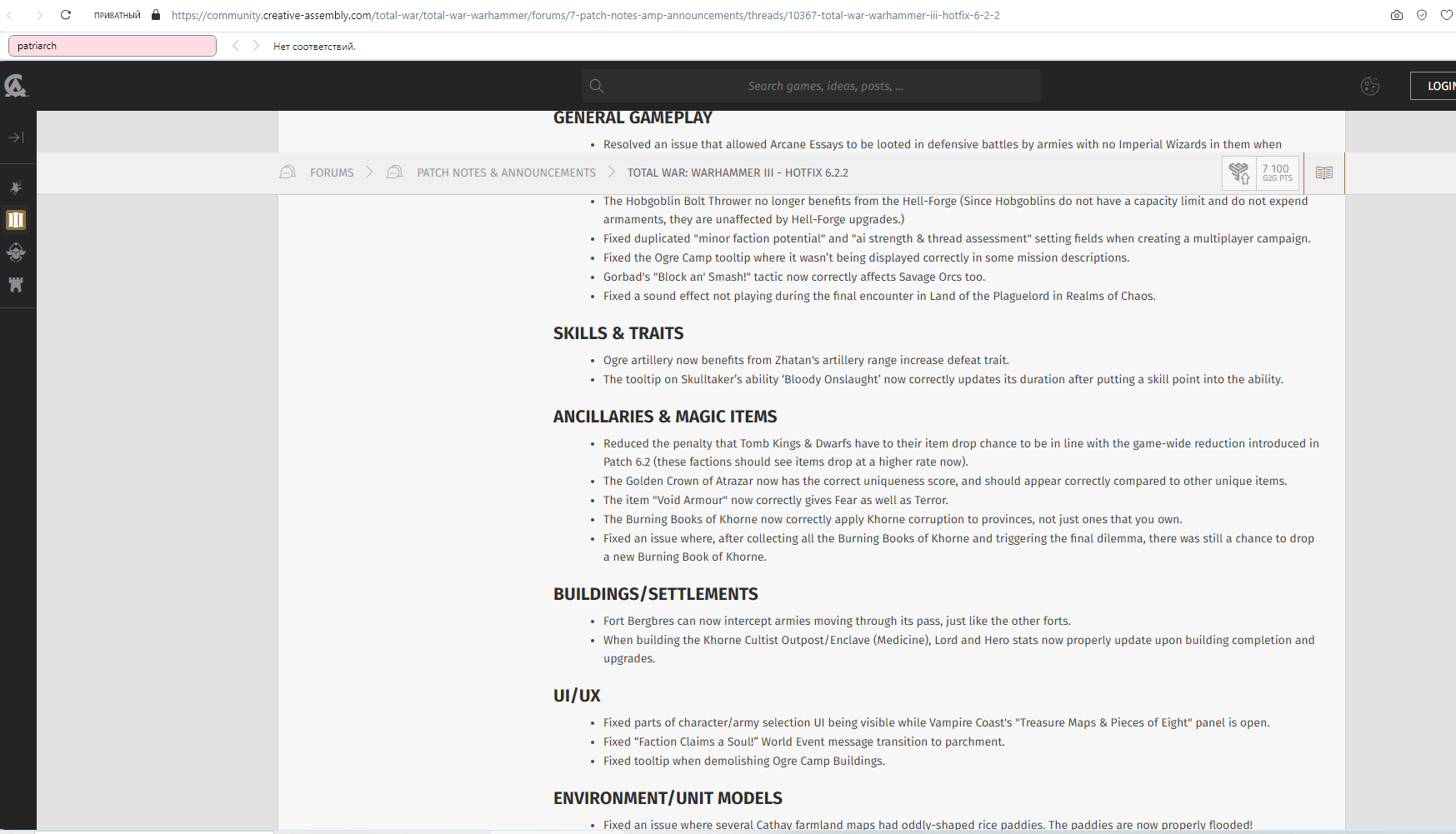Click the Creative Assembly logo
This screenshot has height=834, width=1456.
16,85
